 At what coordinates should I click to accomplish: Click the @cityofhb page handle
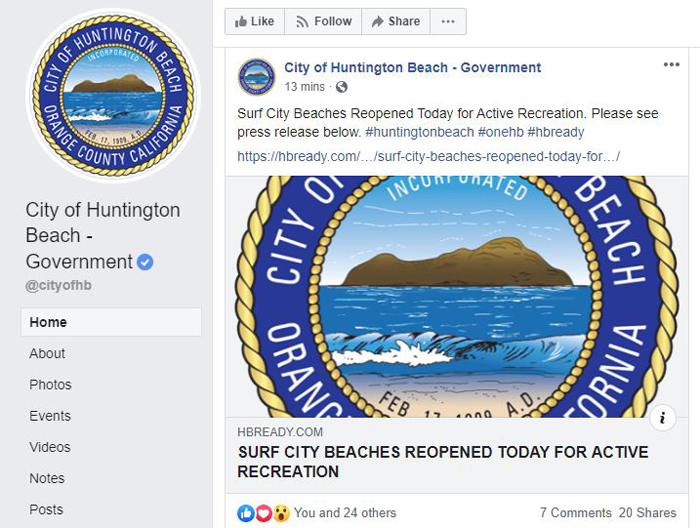[58, 285]
